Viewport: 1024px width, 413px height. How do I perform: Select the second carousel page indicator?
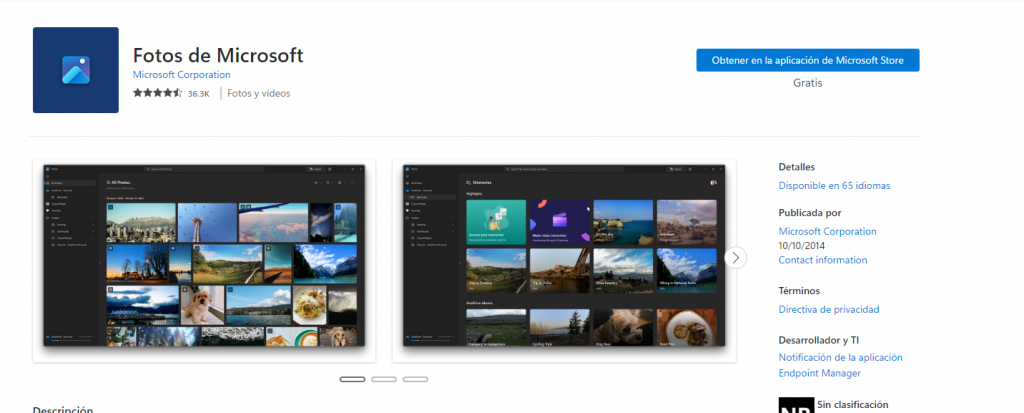click(x=384, y=379)
